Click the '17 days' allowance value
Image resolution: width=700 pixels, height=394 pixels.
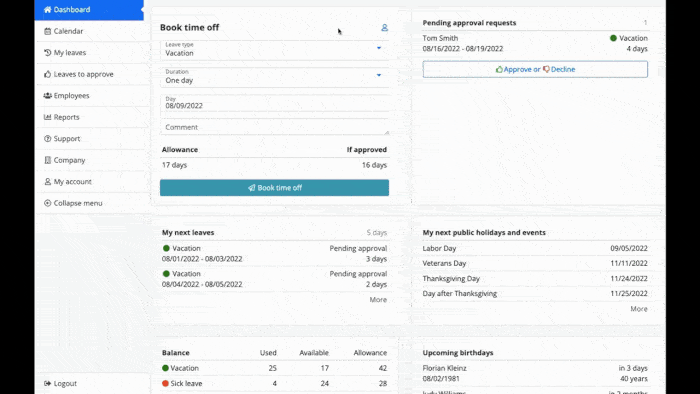click(x=174, y=165)
